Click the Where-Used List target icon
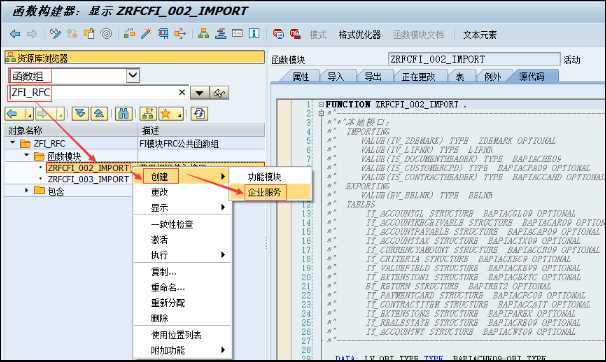The height and width of the screenshot is (362, 606). [x=106, y=34]
